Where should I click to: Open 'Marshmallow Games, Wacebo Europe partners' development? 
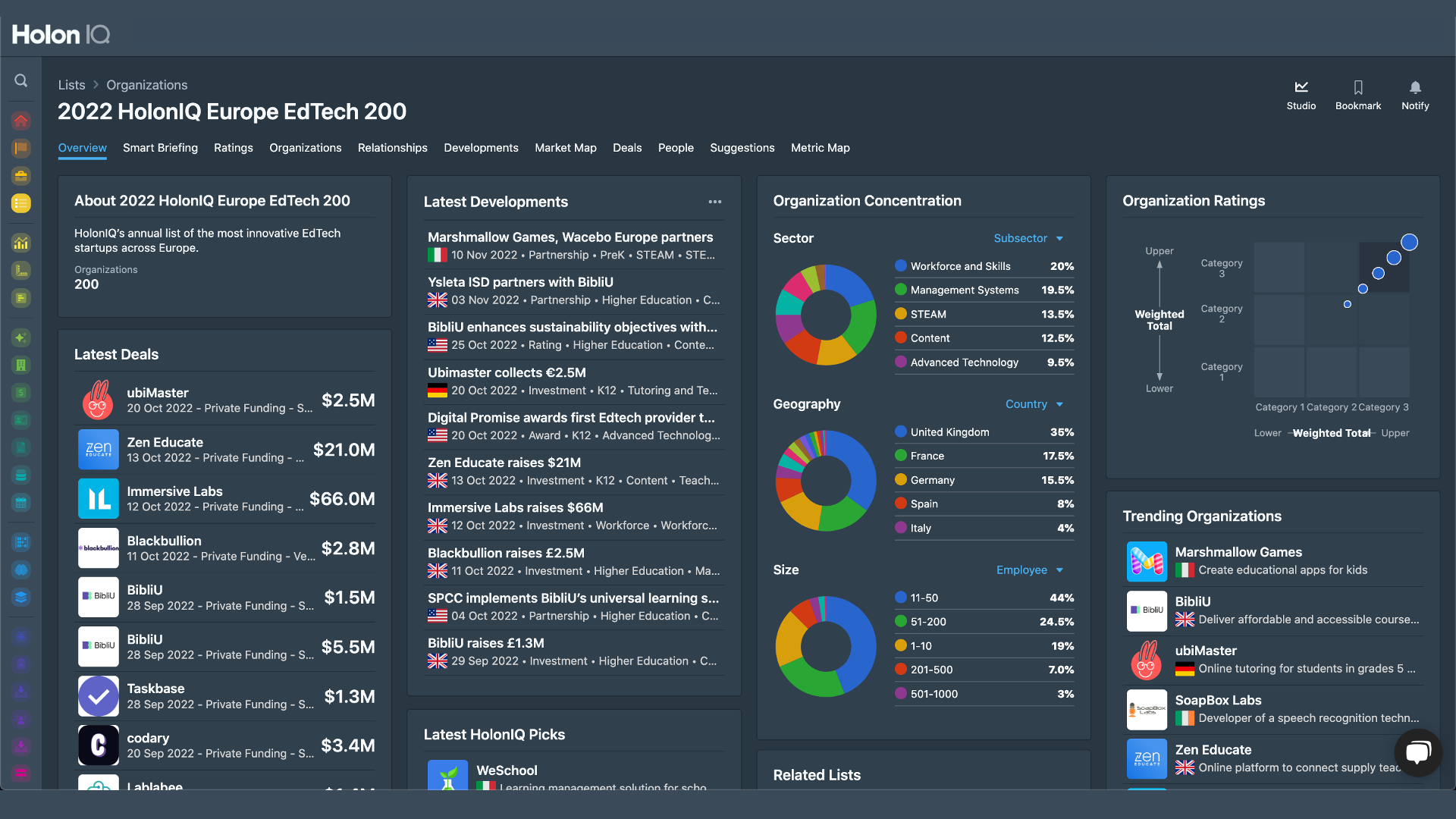(x=574, y=246)
